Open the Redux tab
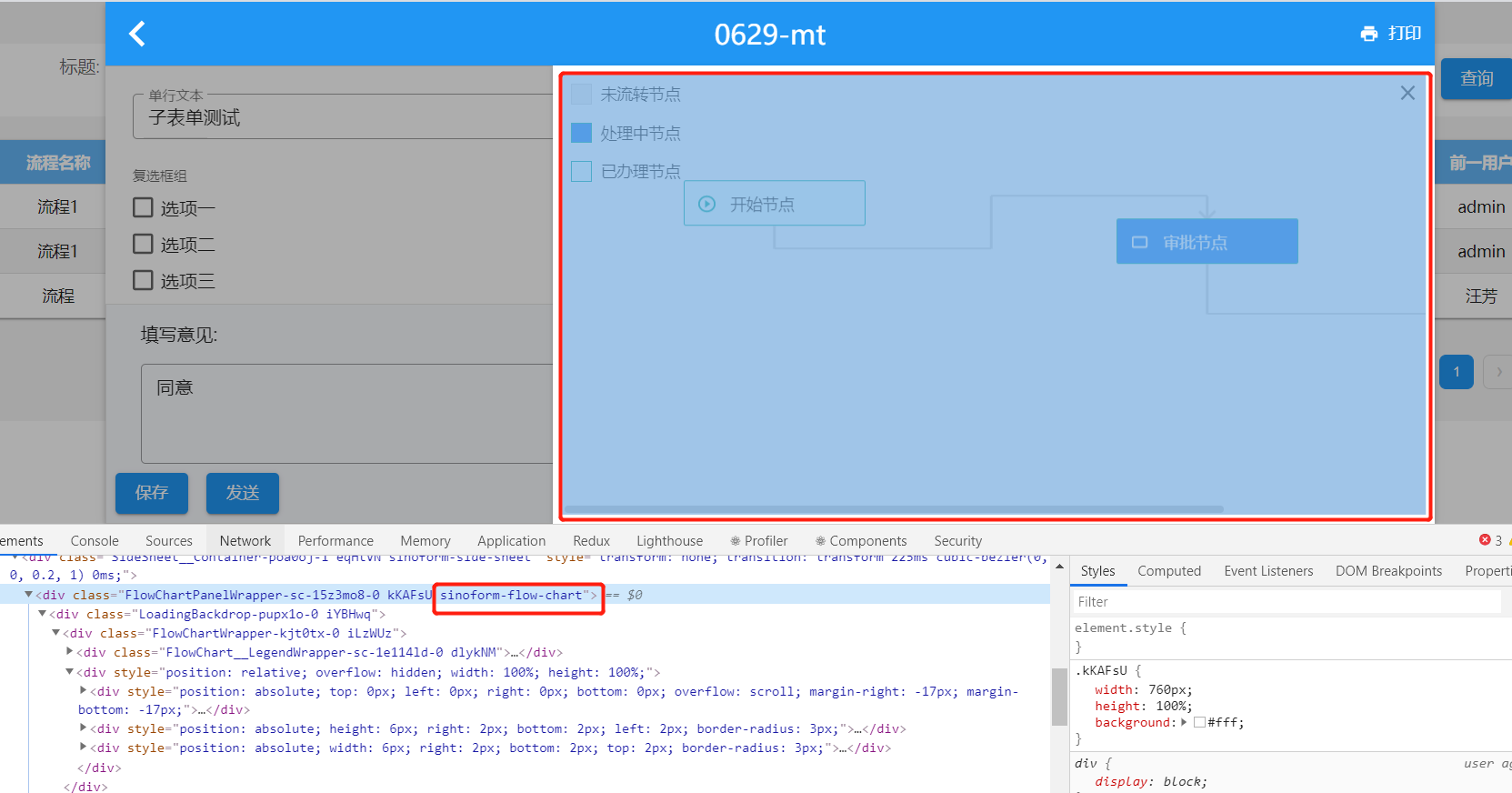The height and width of the screenshot is (793, 1512). point(592,541)
